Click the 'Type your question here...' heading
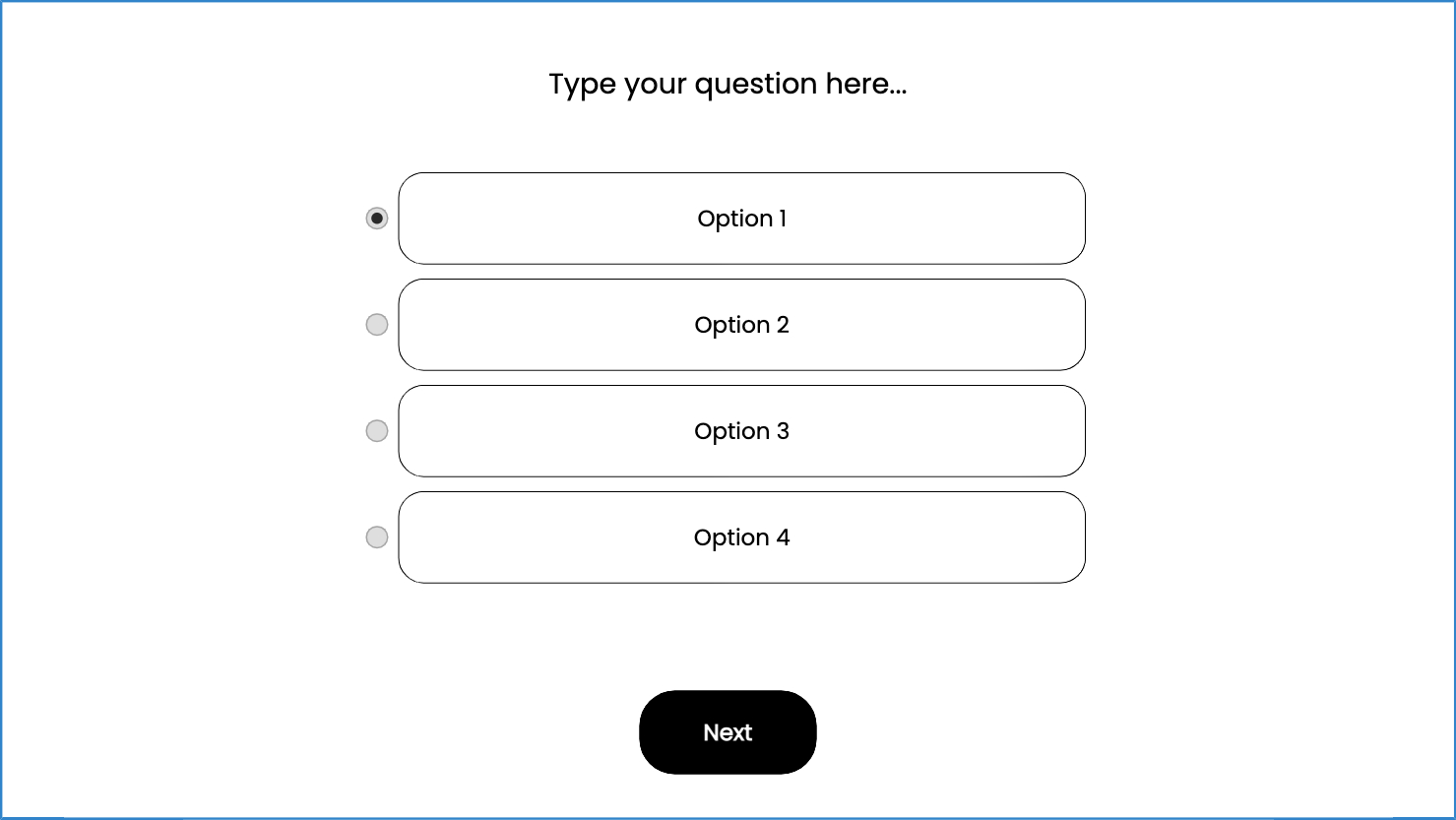The width and height of the screenshot is (1456, 820). (x=728, y=85)
